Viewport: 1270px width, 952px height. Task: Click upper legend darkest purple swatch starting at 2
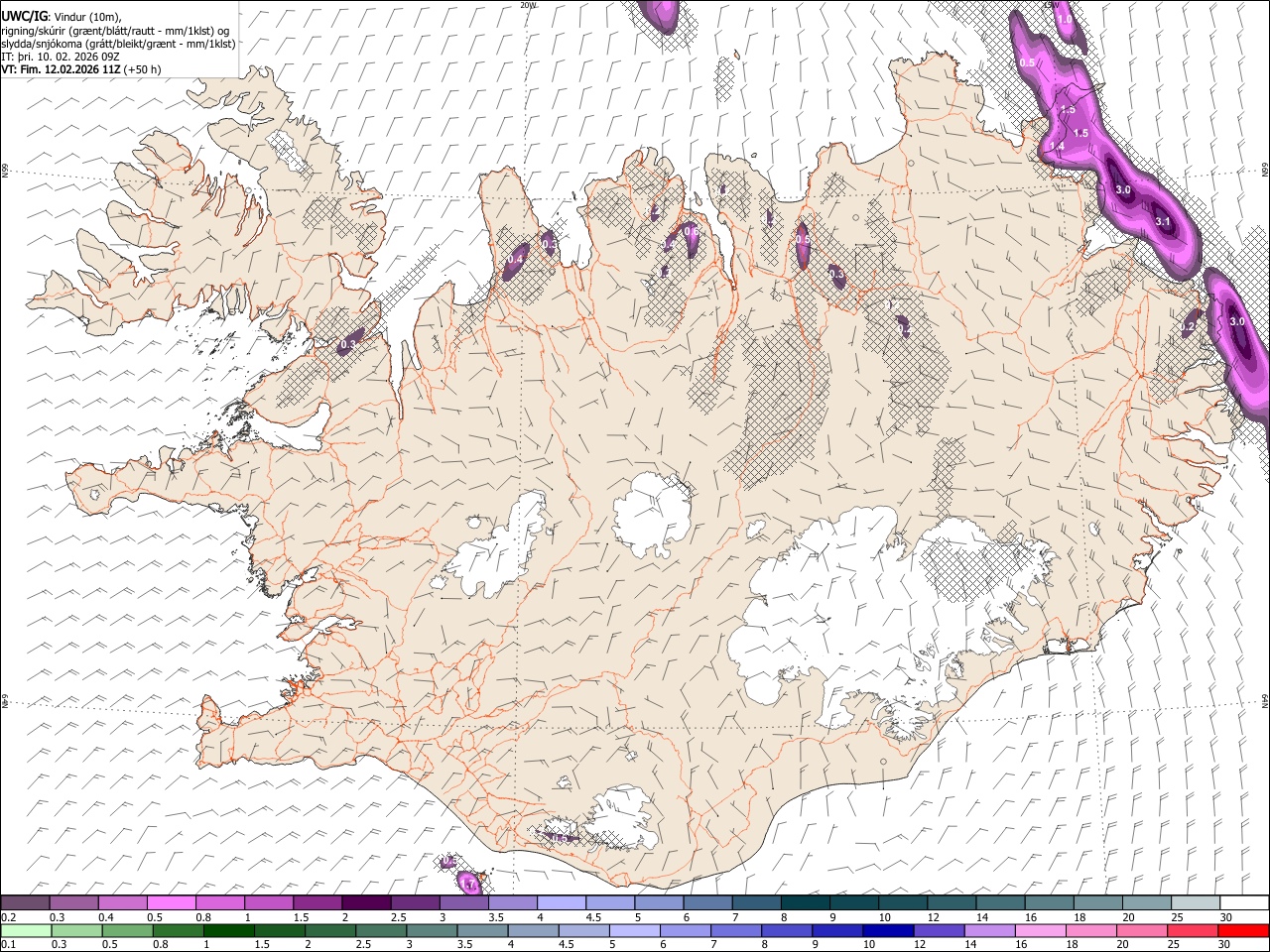366,902
